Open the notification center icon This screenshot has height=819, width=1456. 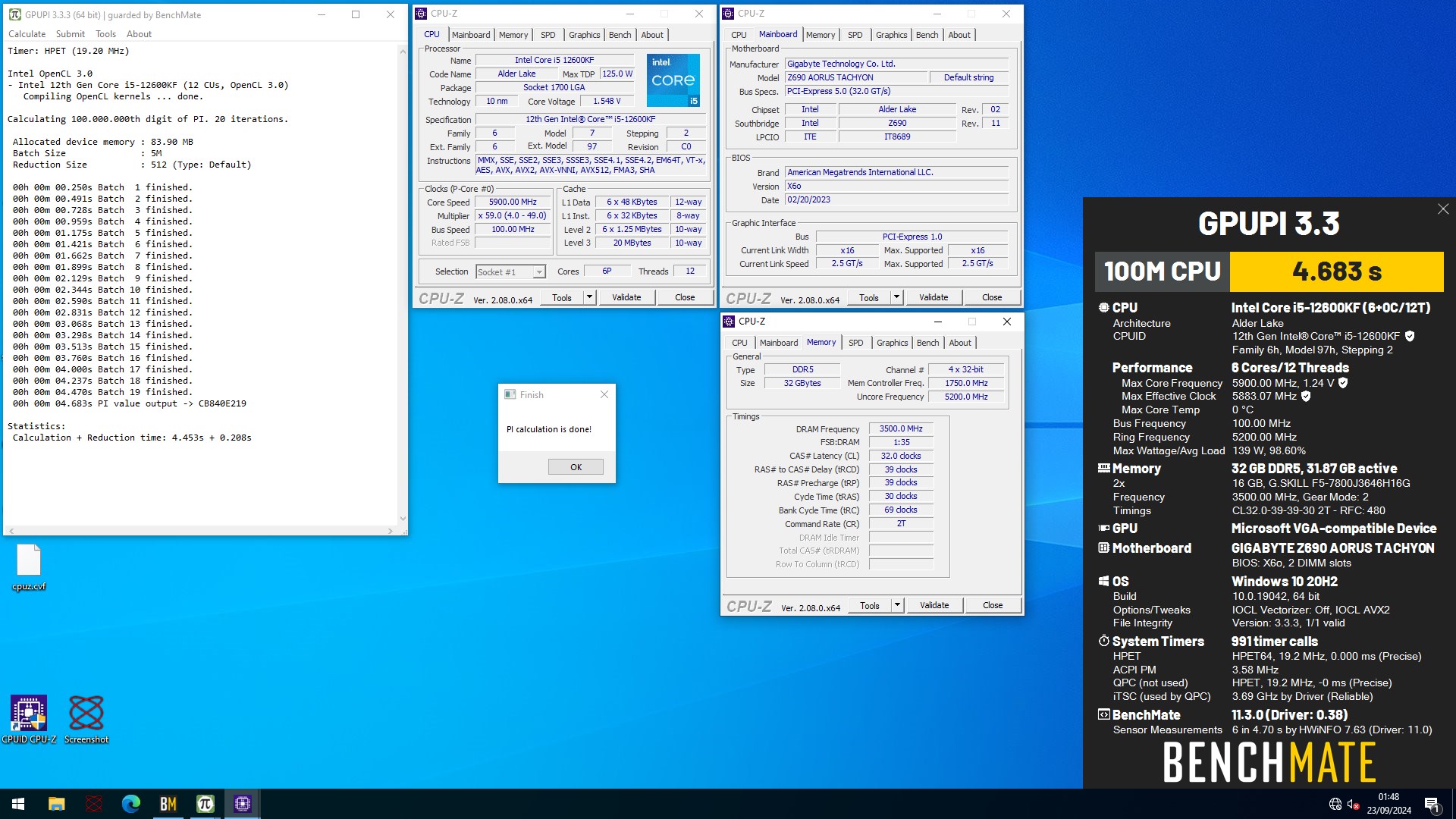pyautogui.click(x=1432, y=804)
